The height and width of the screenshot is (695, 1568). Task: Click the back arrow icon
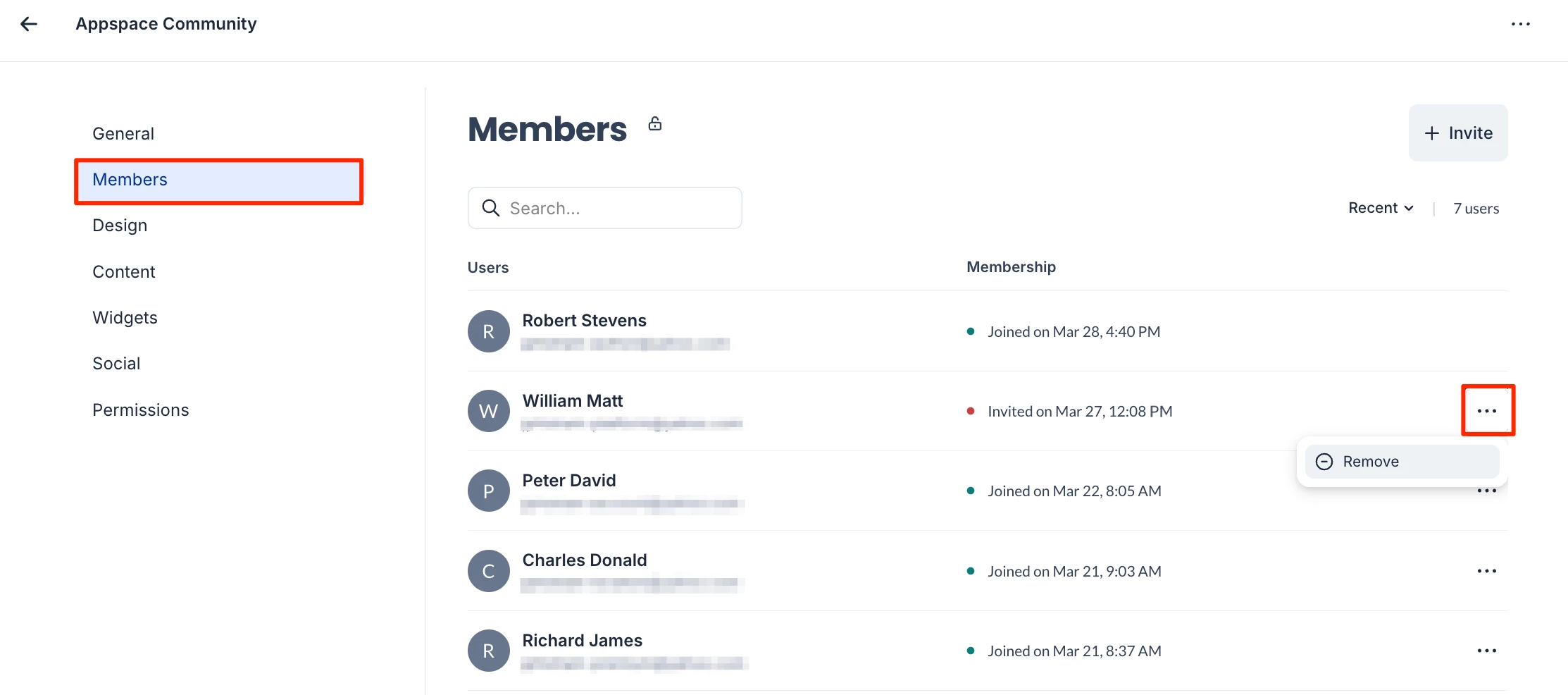coord(29,24)
